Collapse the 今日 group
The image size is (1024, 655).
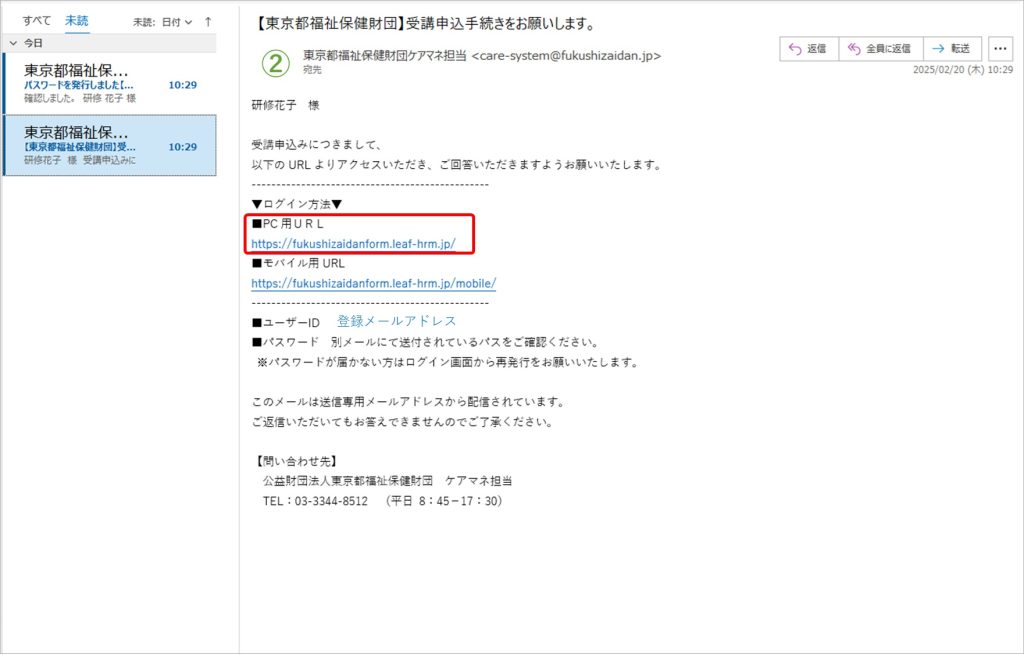click(x=12, y=43)
